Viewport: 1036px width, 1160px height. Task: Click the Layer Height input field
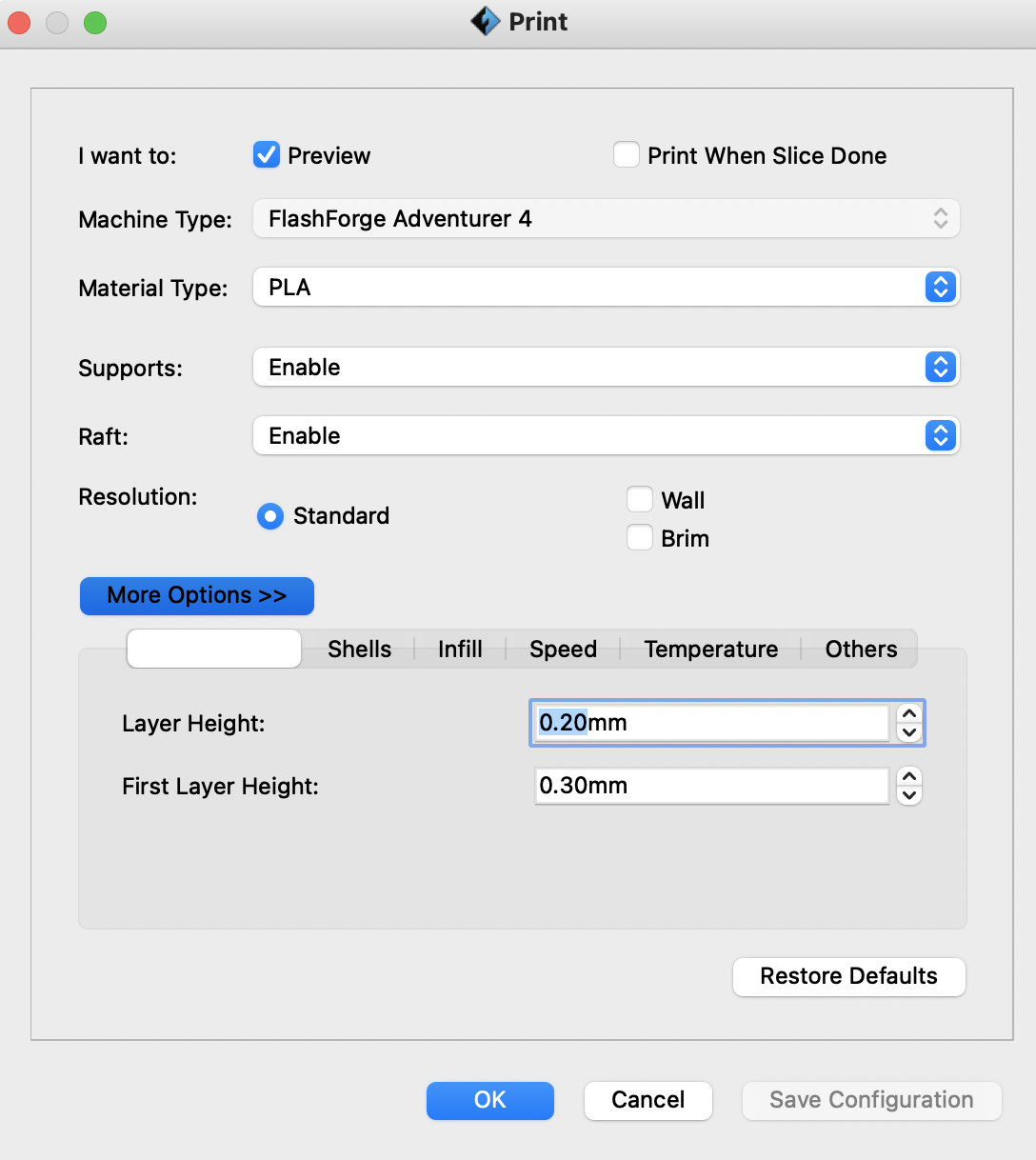click(711, 723)
